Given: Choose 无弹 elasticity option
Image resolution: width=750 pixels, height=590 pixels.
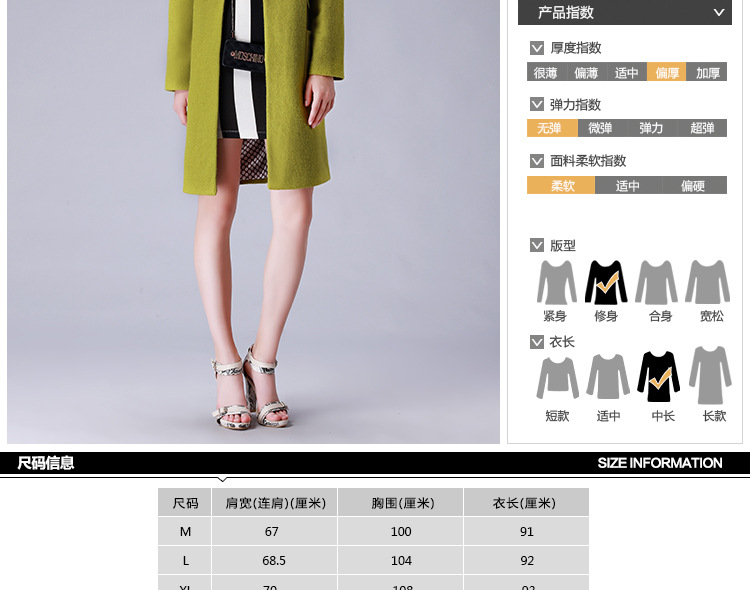Looking at the screenshot, I should click(551, 128).
